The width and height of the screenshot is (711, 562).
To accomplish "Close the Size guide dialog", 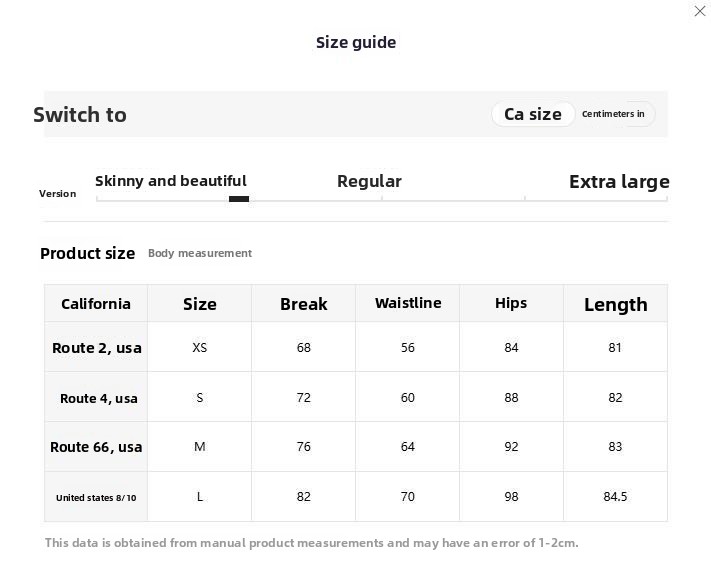I will point(700,10).
